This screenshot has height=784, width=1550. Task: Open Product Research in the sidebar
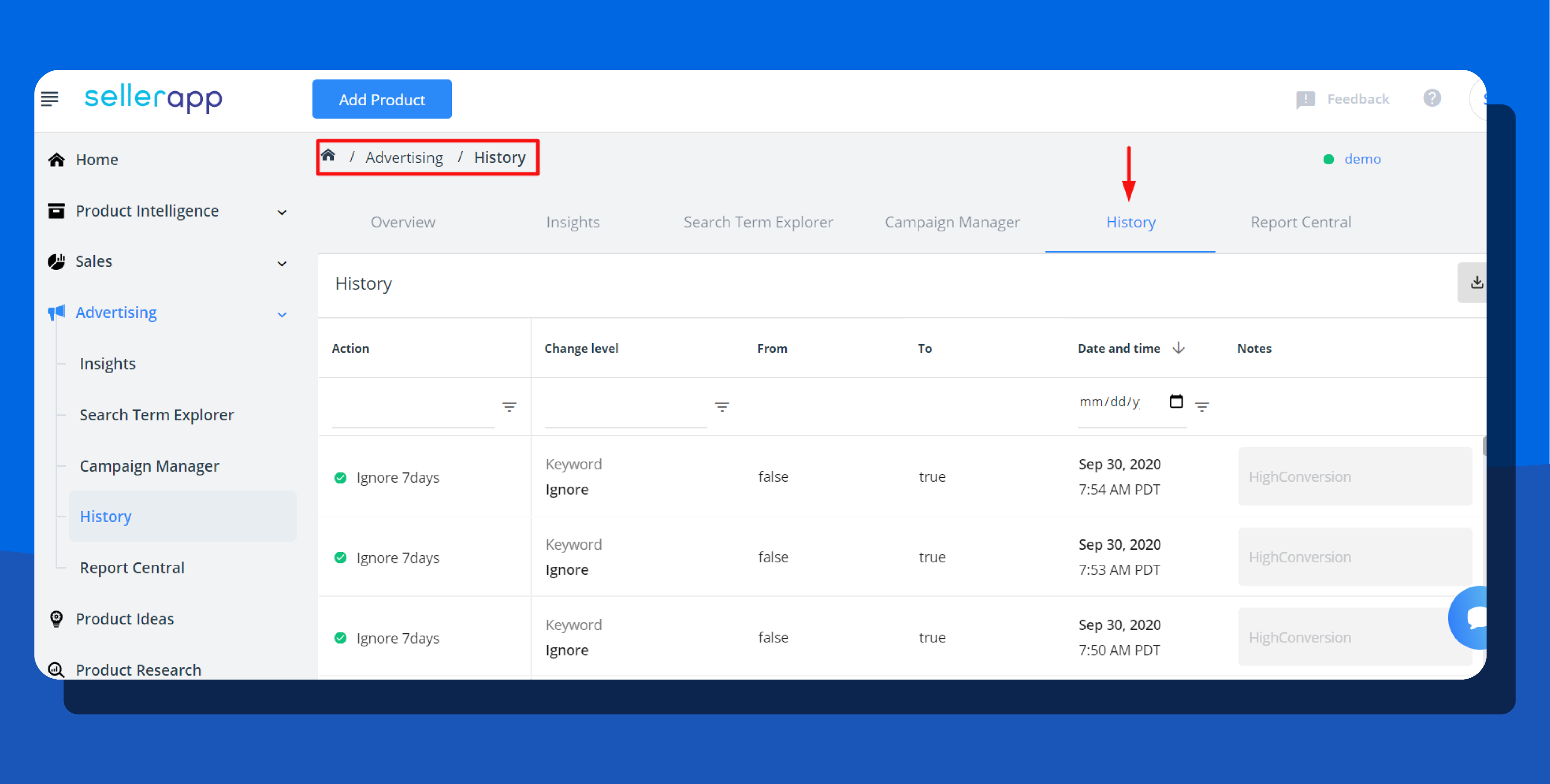click(x=138, y=670)
